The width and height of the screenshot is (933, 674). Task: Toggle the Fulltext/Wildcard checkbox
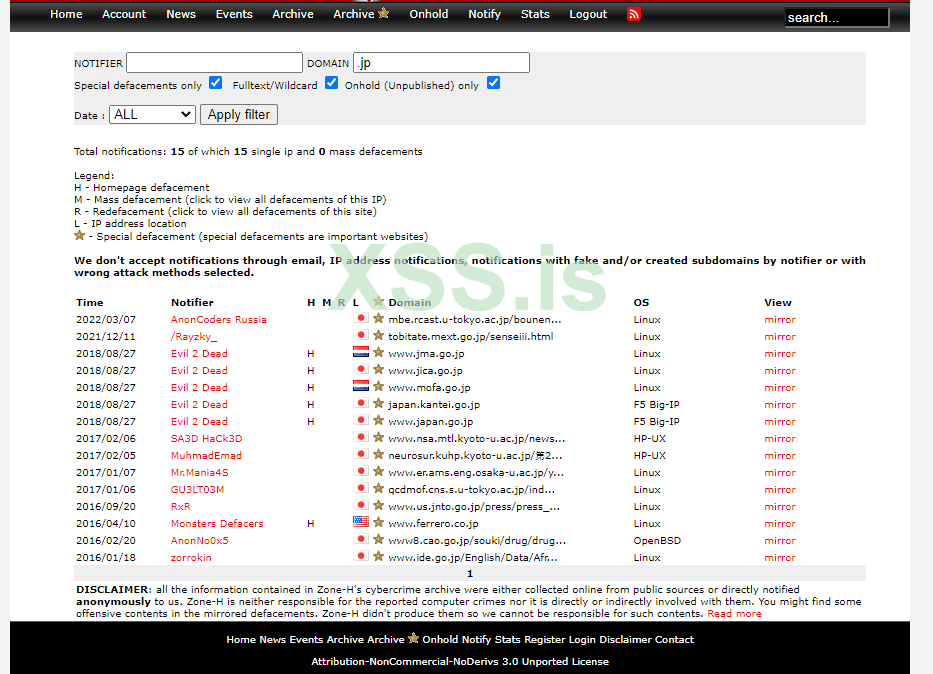[331, 83]
